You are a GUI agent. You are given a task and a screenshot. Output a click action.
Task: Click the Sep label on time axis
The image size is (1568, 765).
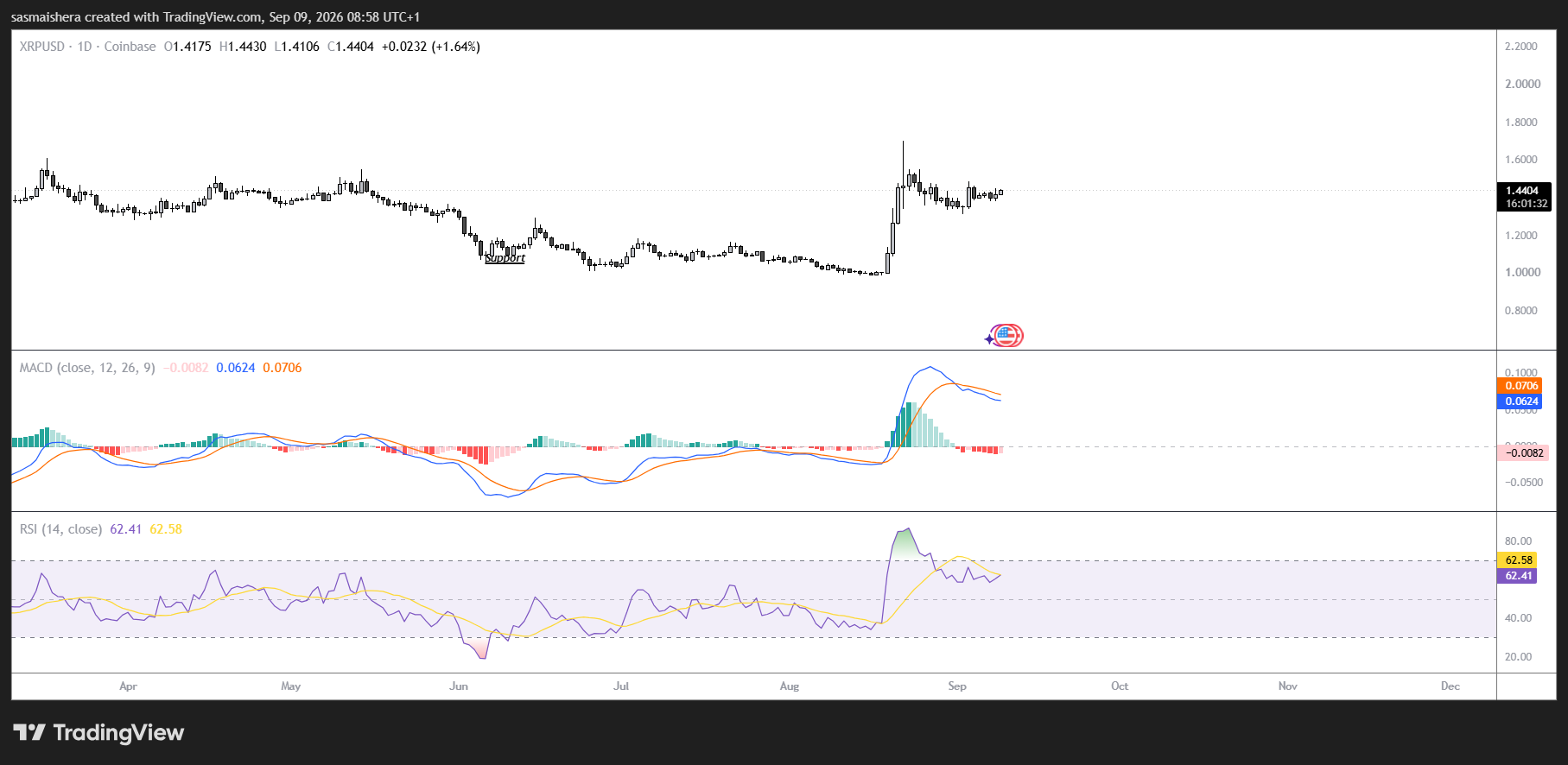click(x=957, y=686)
